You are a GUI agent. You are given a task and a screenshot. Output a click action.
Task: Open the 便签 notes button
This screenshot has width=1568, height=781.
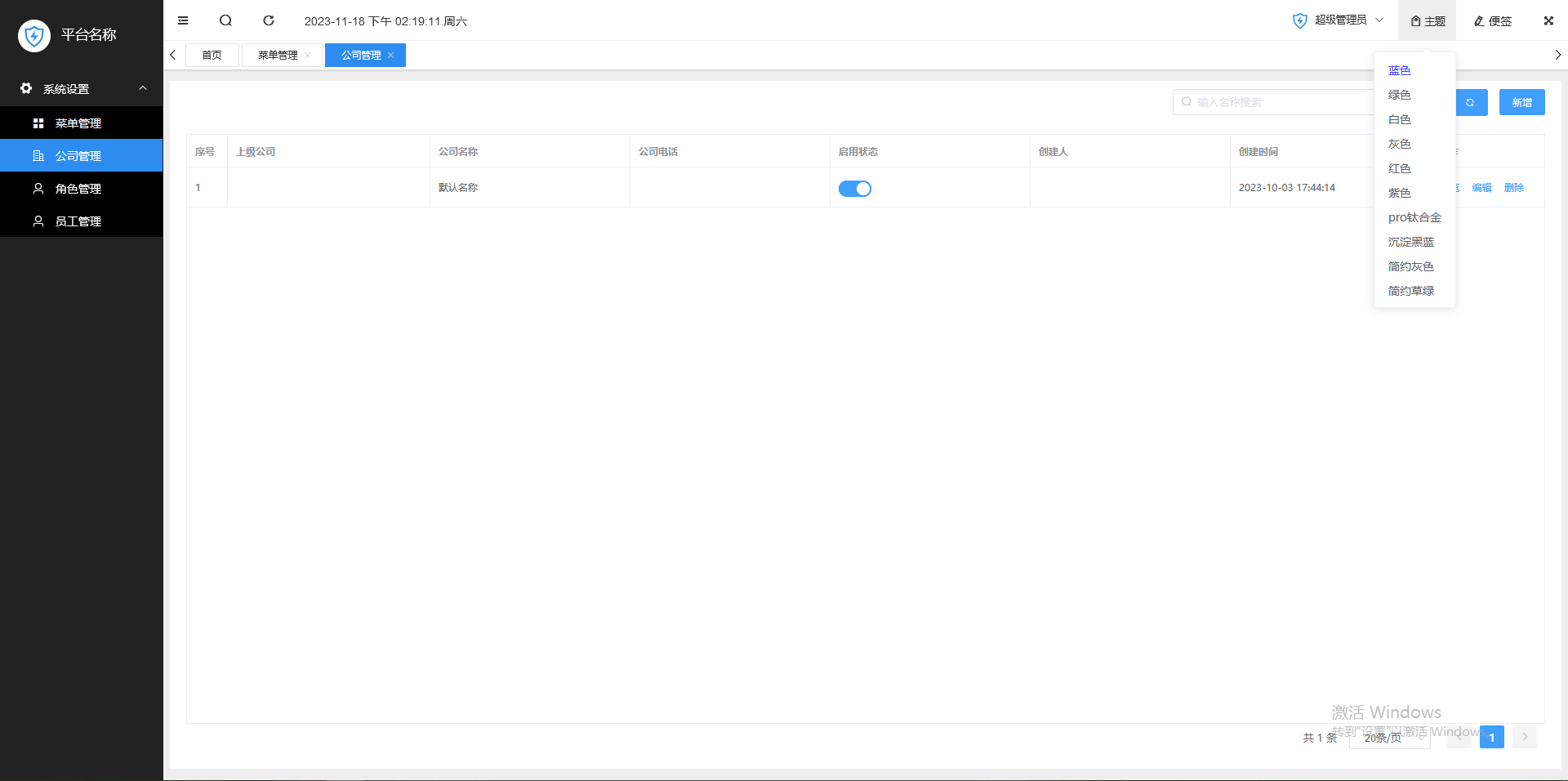coord(1493,20)
